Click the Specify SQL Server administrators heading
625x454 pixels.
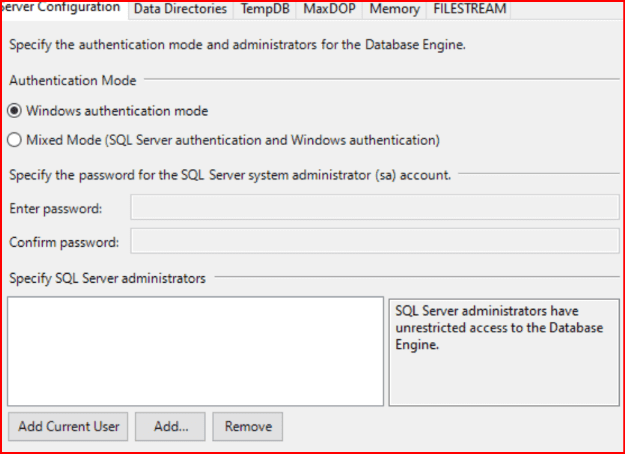pos(107,278)
